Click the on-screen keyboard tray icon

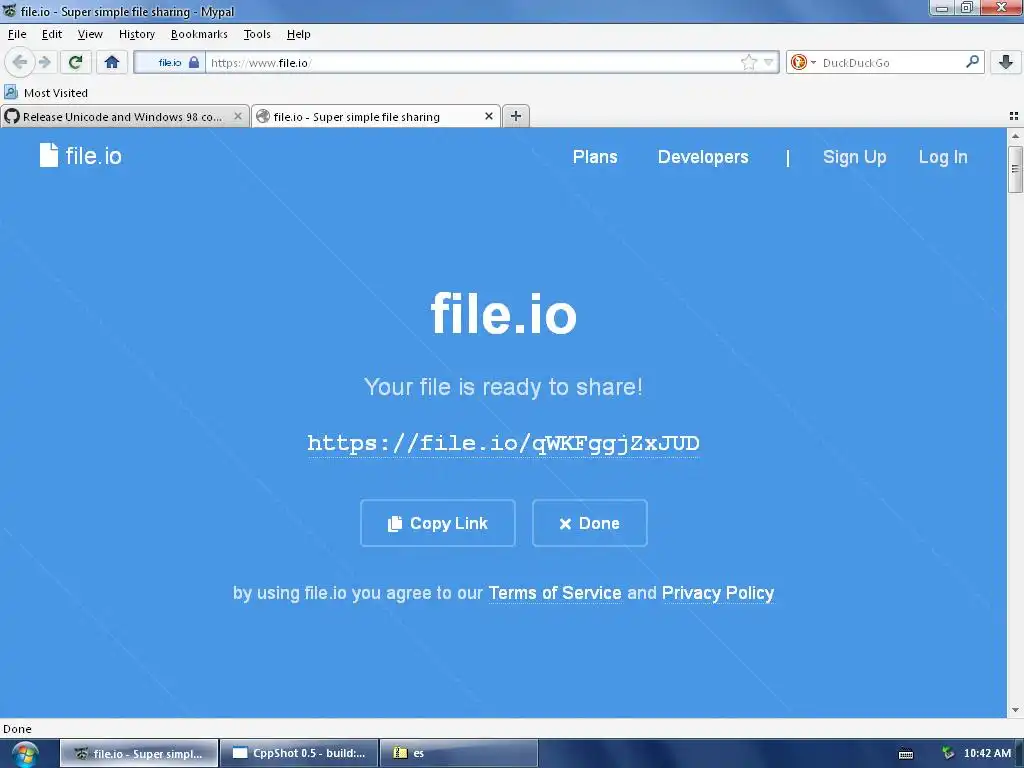906,754
